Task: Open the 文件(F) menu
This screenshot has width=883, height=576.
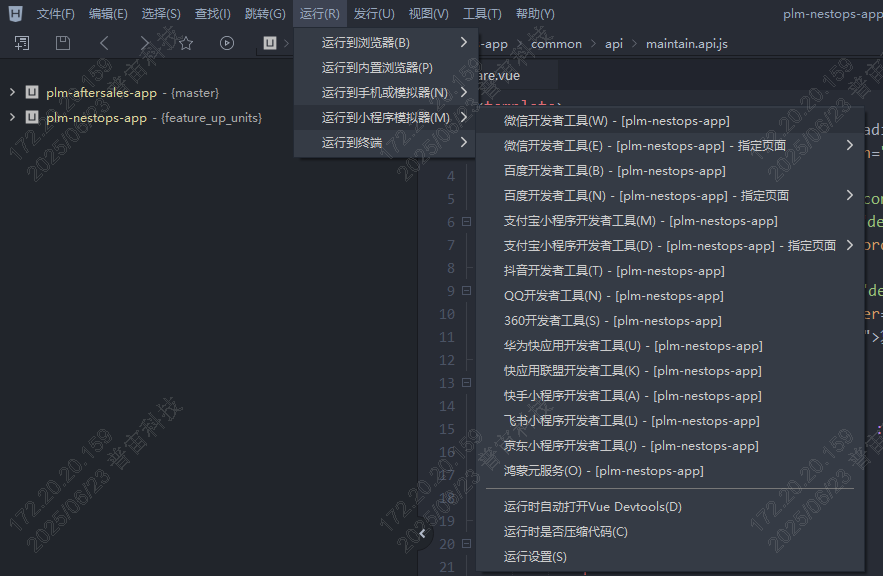Action: (55, 14)
